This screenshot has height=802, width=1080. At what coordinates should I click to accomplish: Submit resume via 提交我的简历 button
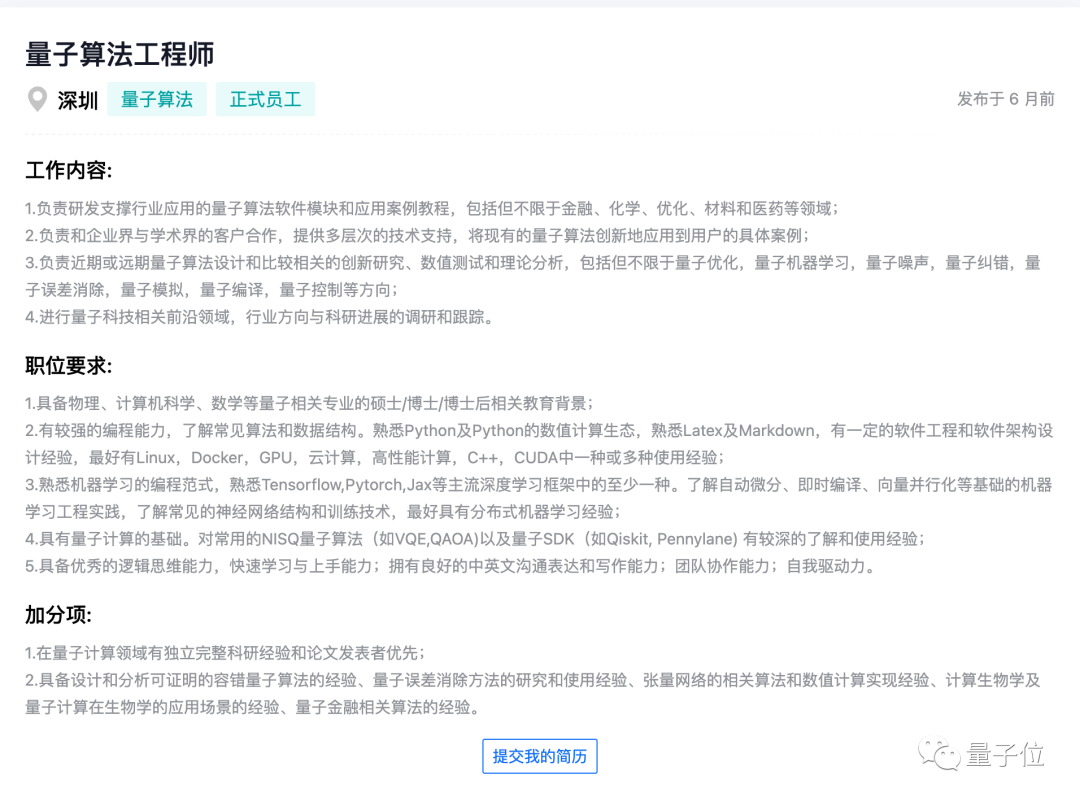539,756
